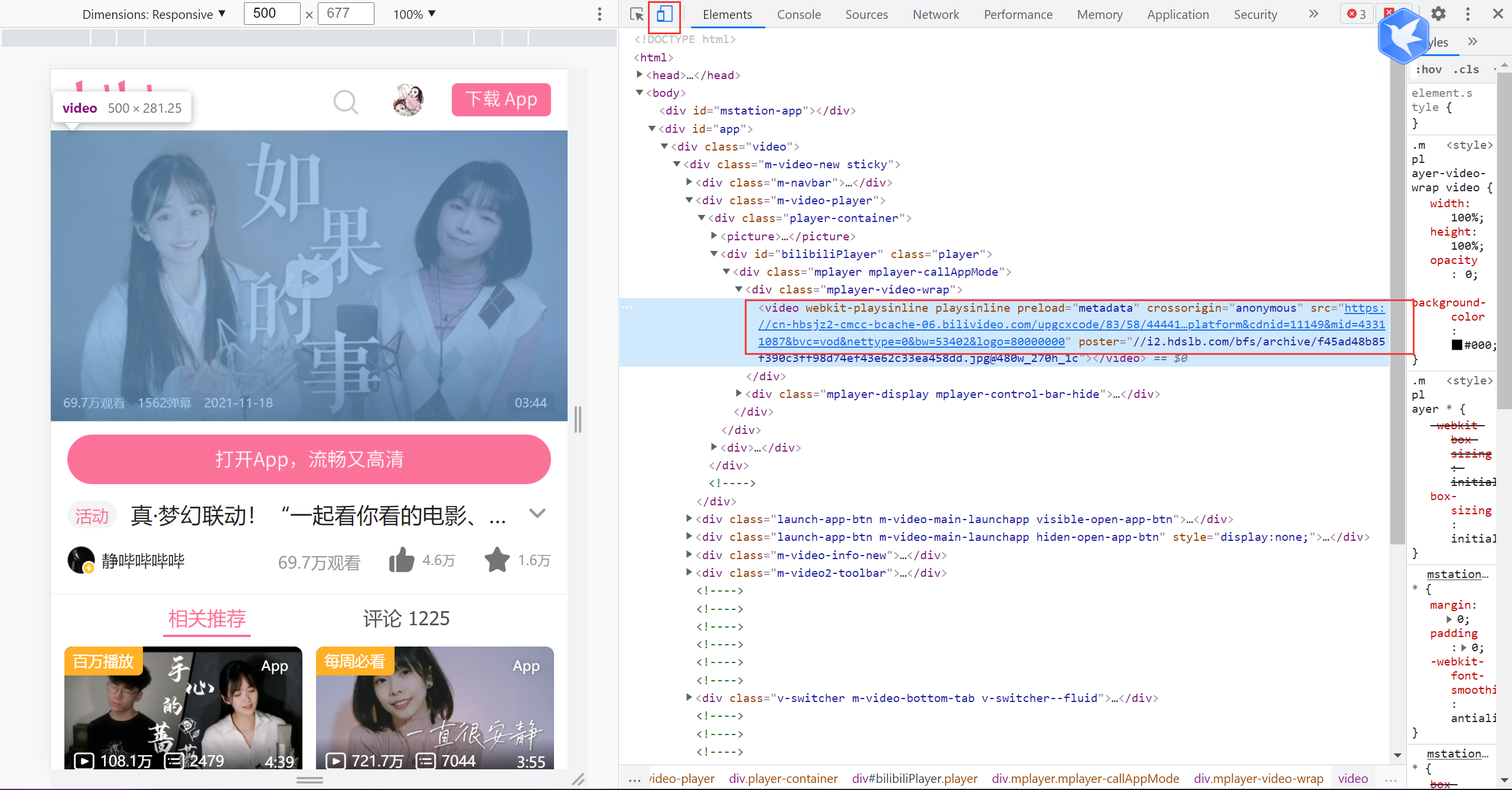Go to the Performance tab

(x=1018, y=14)
